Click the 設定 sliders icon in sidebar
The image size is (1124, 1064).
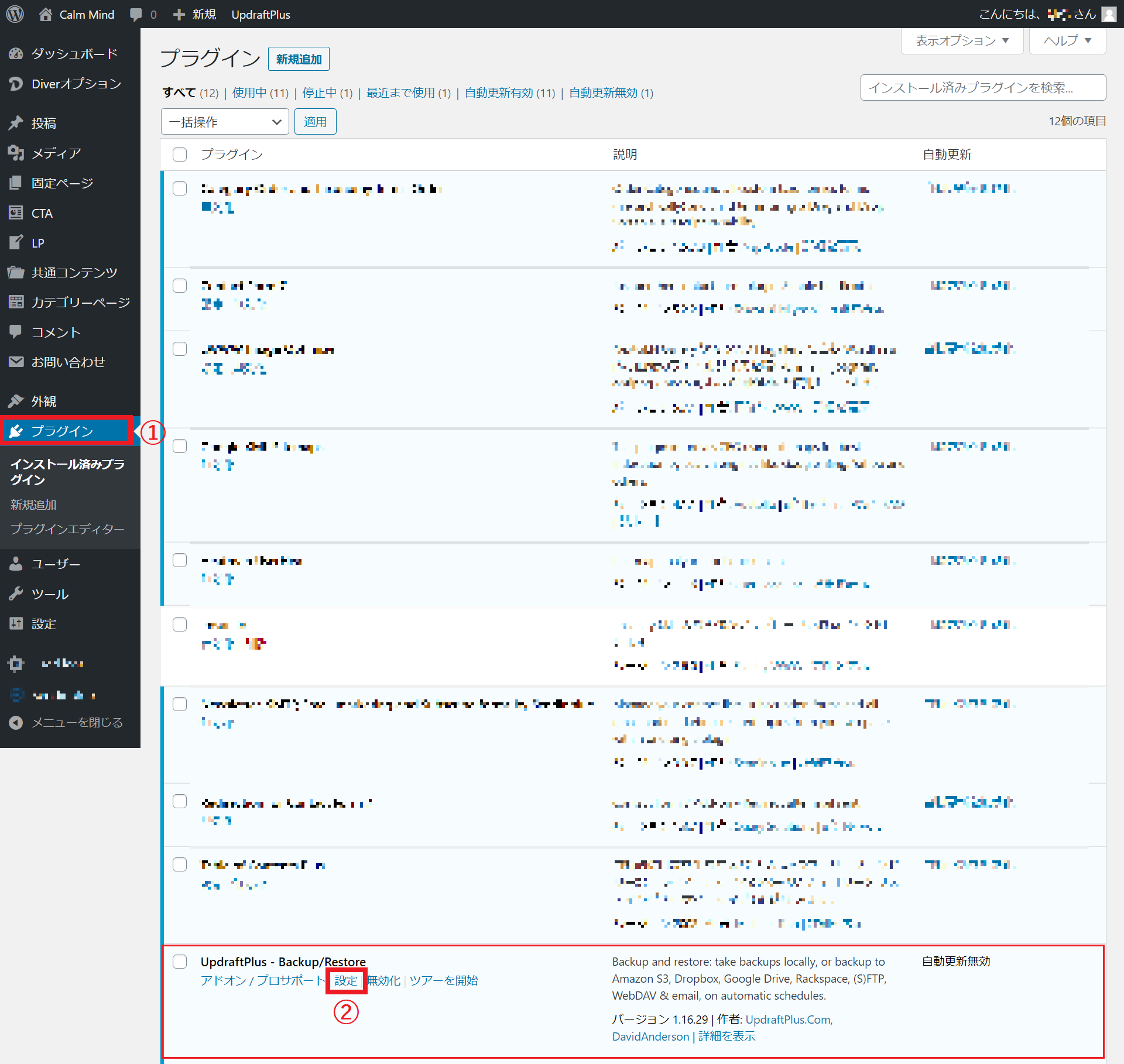[x=16, y=623]
